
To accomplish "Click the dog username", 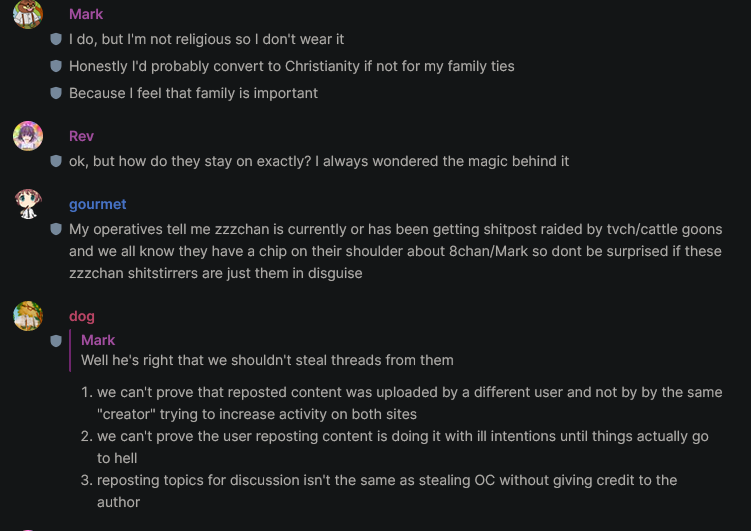I will 82,316.
